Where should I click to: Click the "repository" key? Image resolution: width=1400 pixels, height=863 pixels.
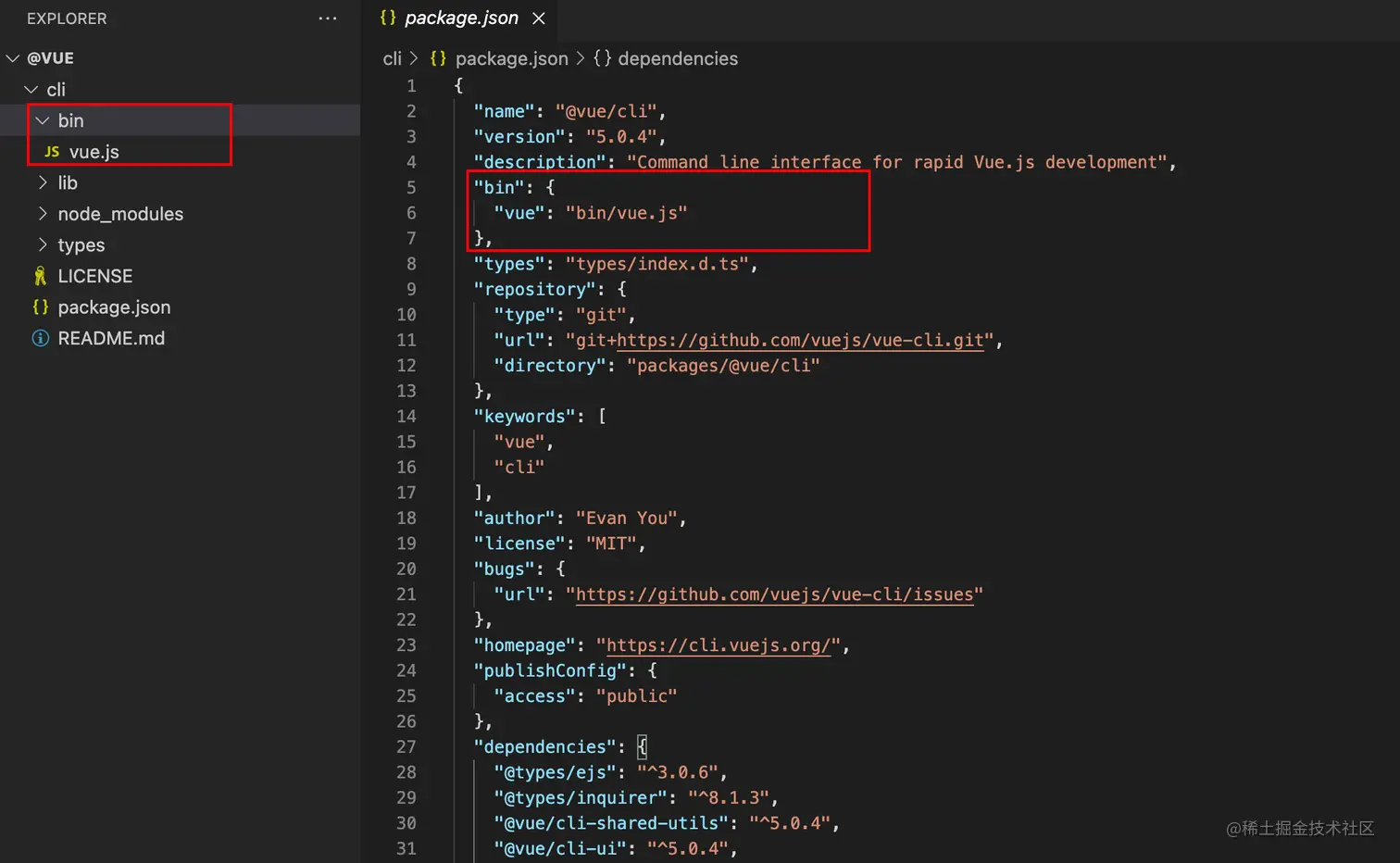click(534, 290)
